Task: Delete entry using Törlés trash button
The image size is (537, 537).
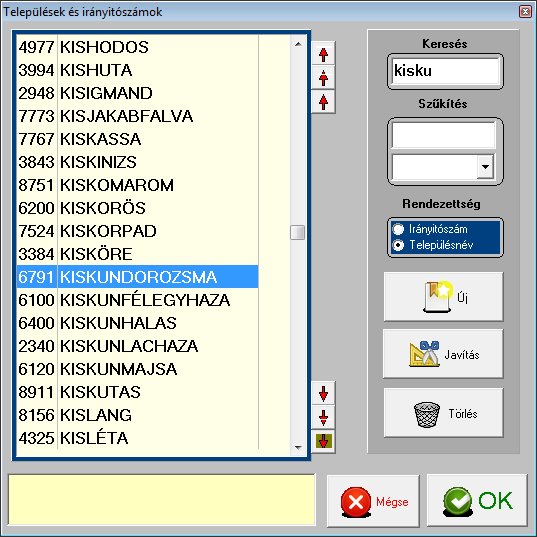Action: click(x=444, y=413)
